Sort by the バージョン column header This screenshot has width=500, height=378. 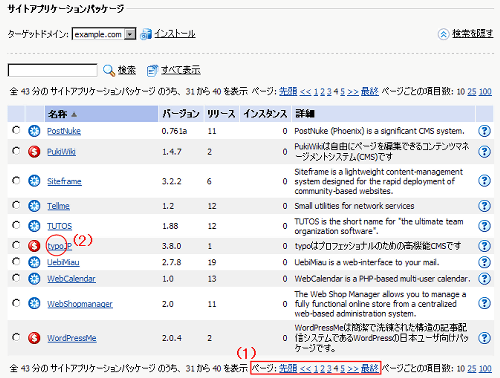tap(181, 114)
